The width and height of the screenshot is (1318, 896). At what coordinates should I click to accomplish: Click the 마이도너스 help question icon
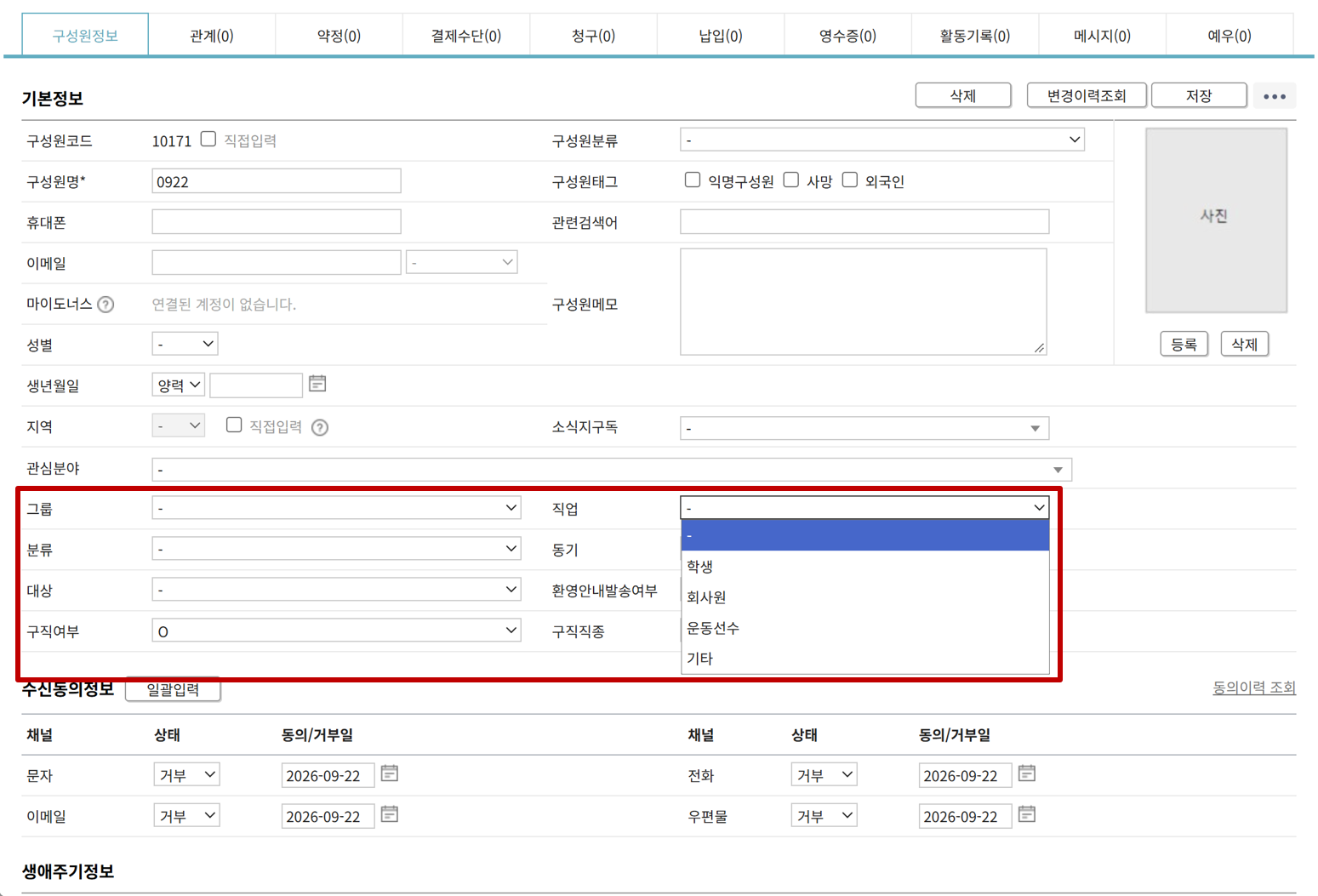click(x=106, y=305)
